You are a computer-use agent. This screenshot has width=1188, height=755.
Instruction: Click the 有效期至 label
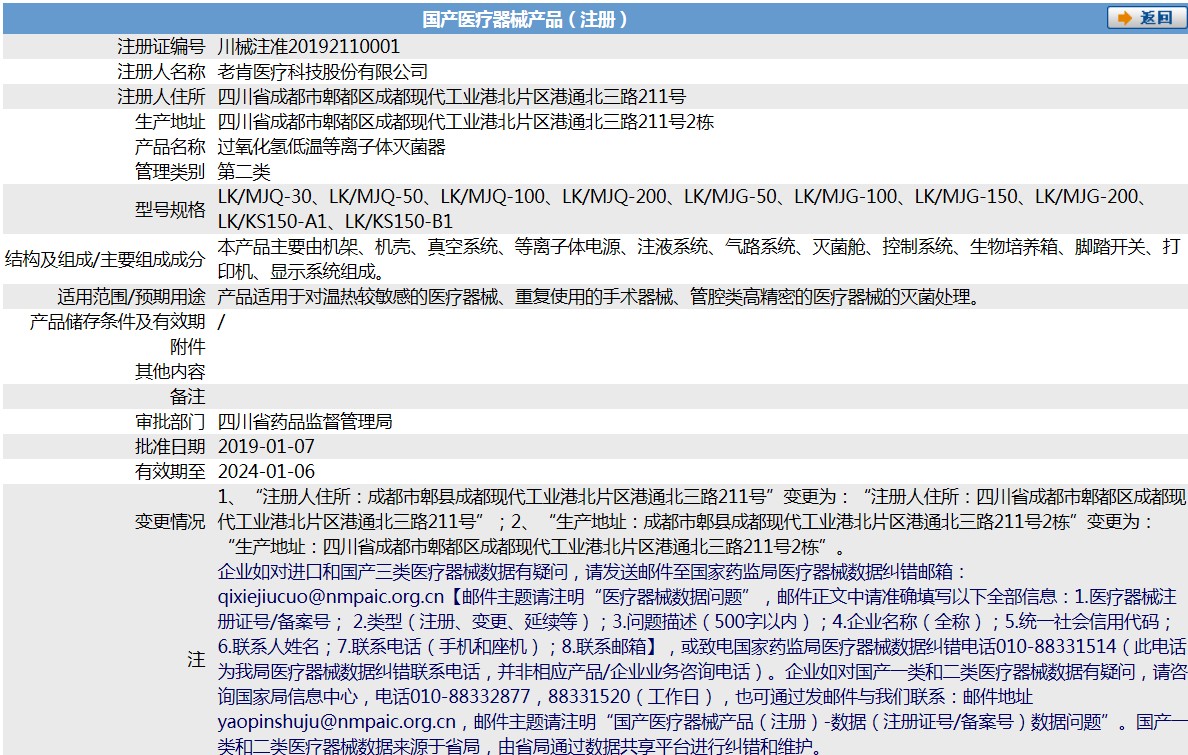pyautogui.click(x=170, y=471)
